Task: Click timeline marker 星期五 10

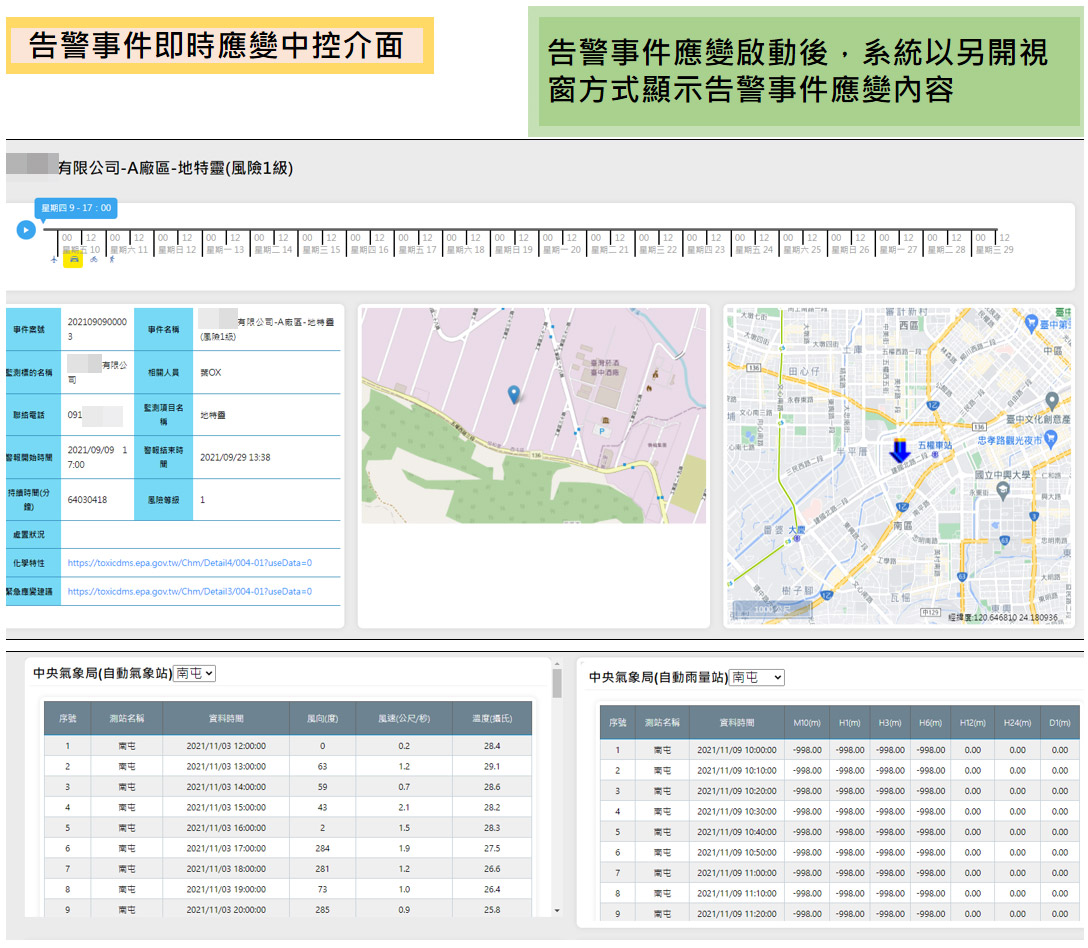Action: point(80,250)
